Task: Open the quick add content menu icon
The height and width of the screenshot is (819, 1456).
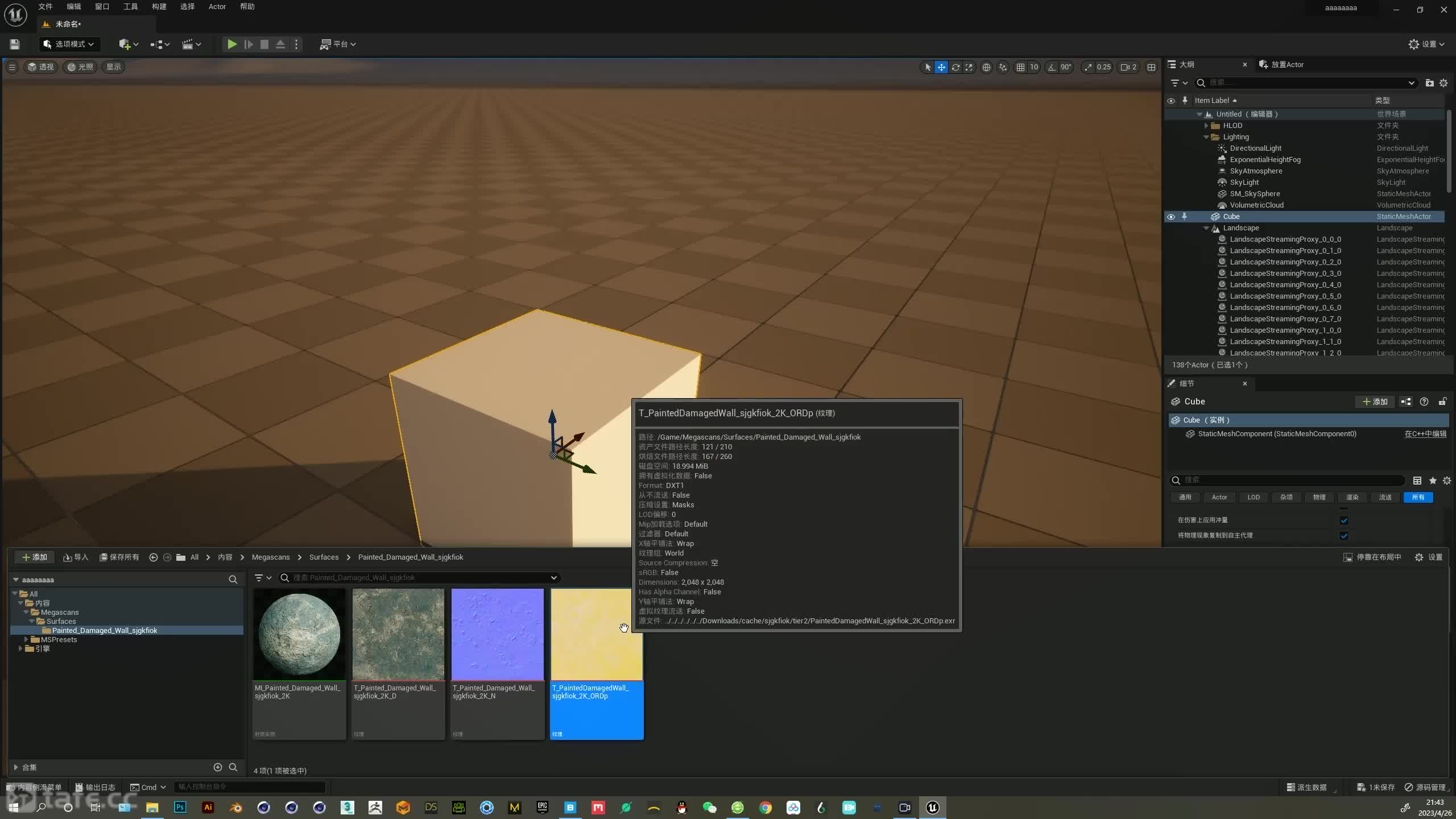Action: click(x=128, y=44)
